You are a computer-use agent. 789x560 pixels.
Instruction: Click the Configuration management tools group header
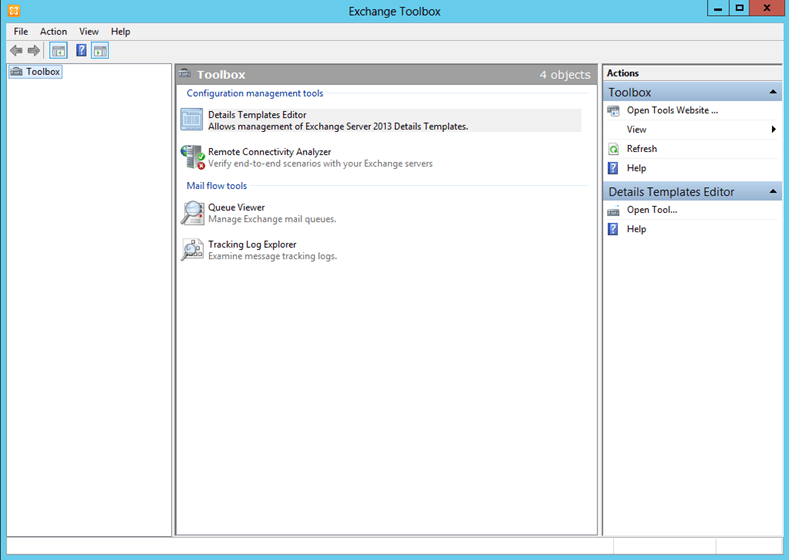click(x=255, y=93)
